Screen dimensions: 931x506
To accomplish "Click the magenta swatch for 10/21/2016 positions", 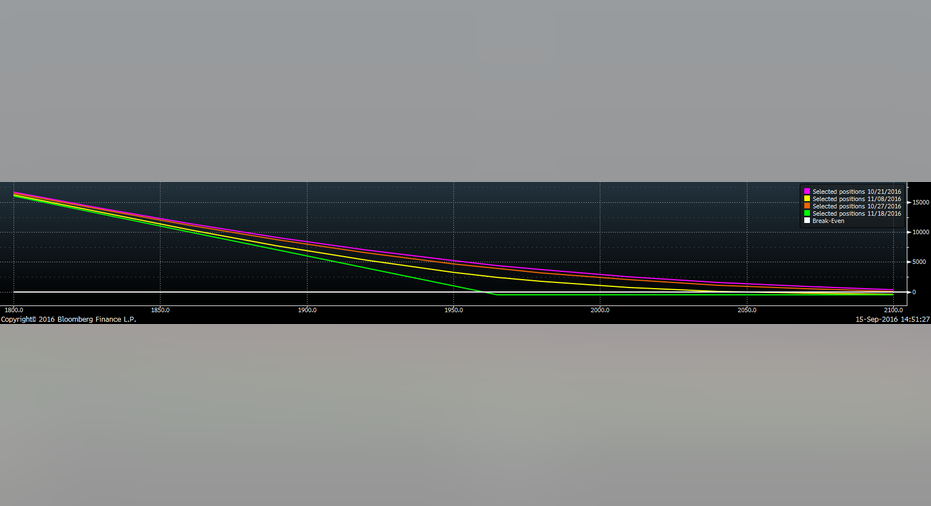I will point(807,191).
